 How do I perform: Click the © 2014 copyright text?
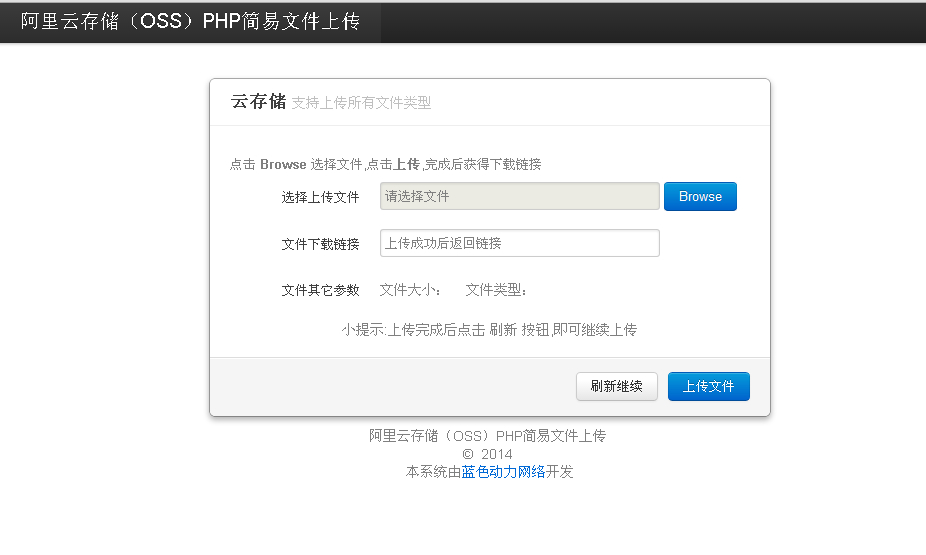pos(488,454)
